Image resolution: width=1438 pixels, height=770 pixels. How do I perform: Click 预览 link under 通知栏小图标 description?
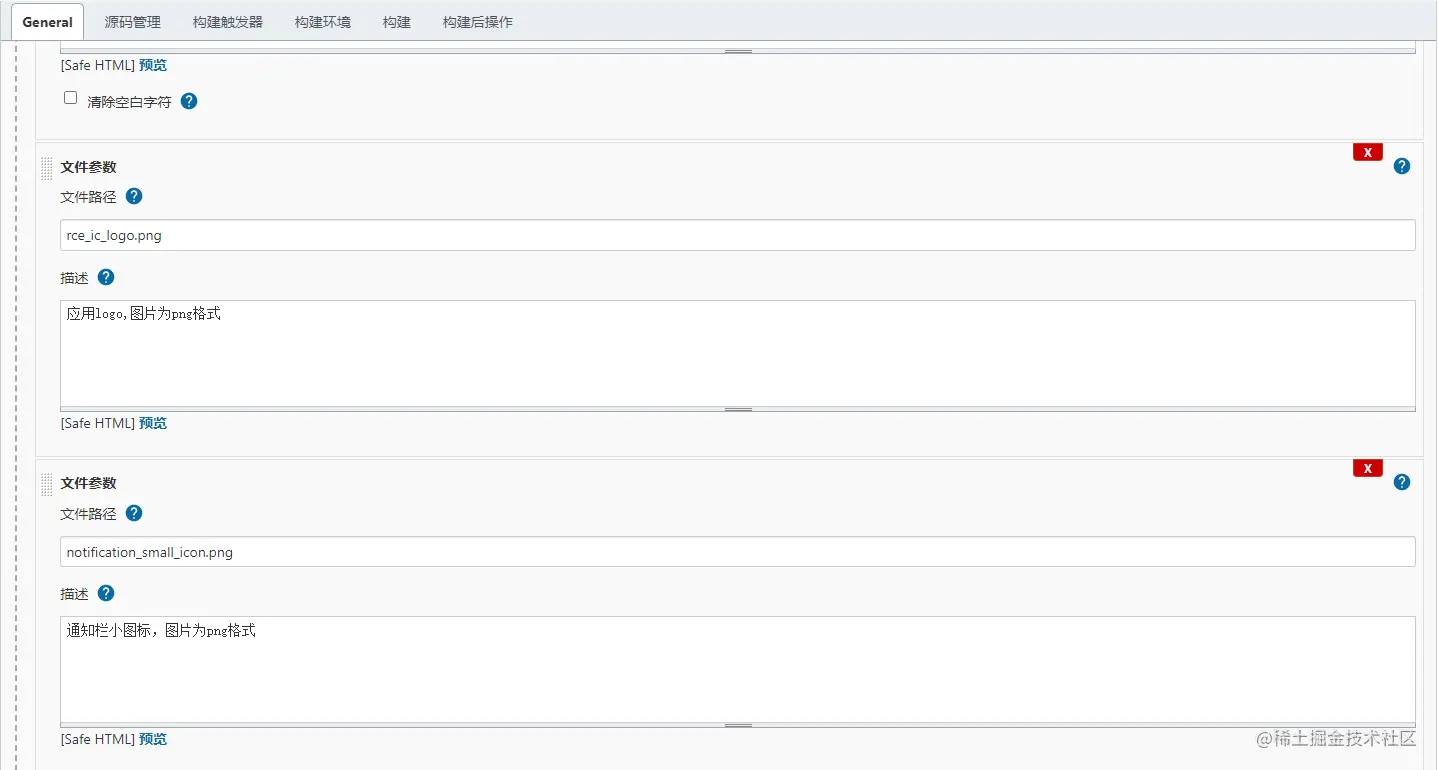pos(153,739)
